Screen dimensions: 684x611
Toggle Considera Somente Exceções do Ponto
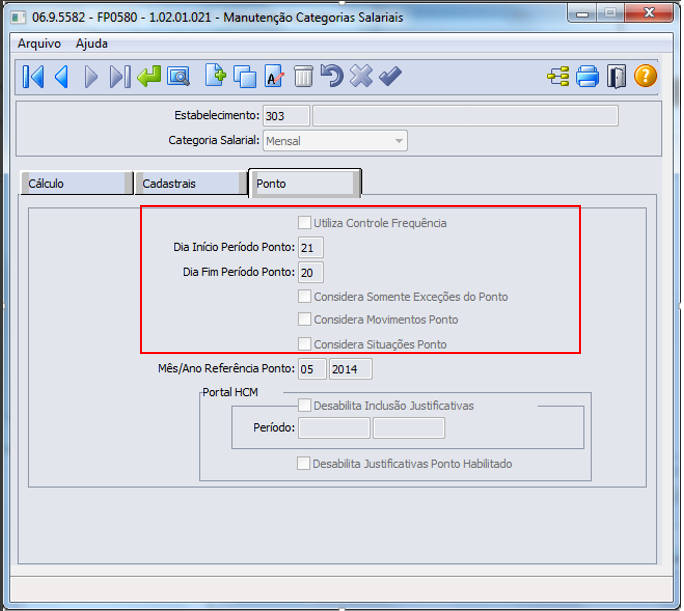[x=304, y=296]
